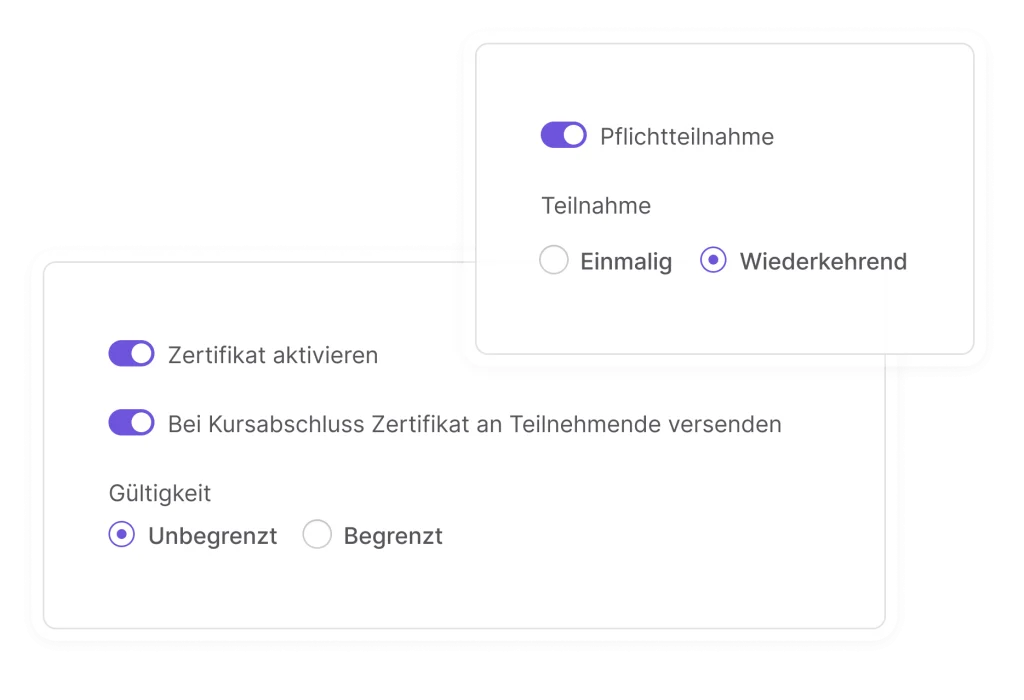Click the Teilnahme section heading
Screen dimensions: 1024x700
point(596,206)
